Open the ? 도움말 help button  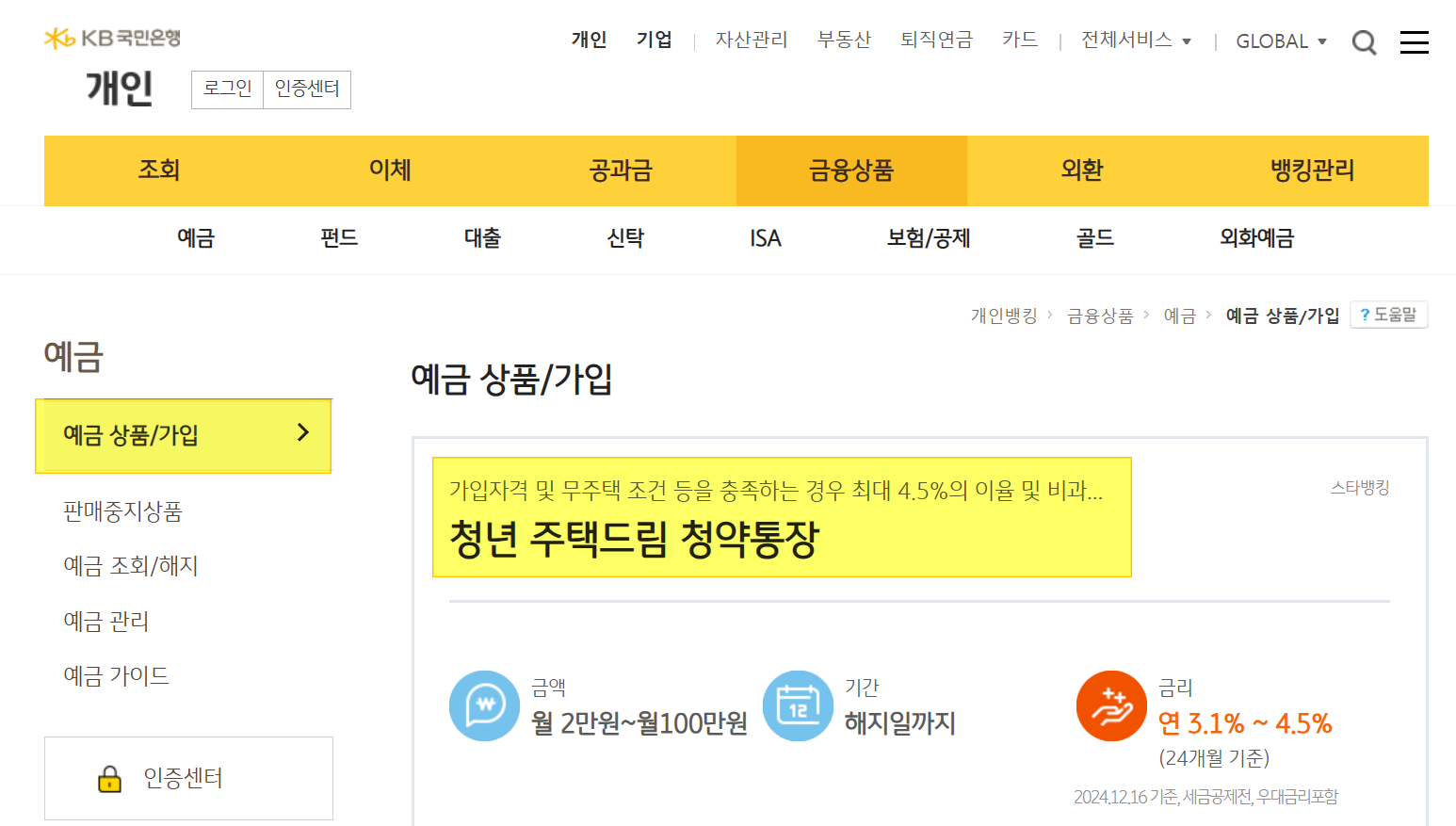pos(1389,315)
